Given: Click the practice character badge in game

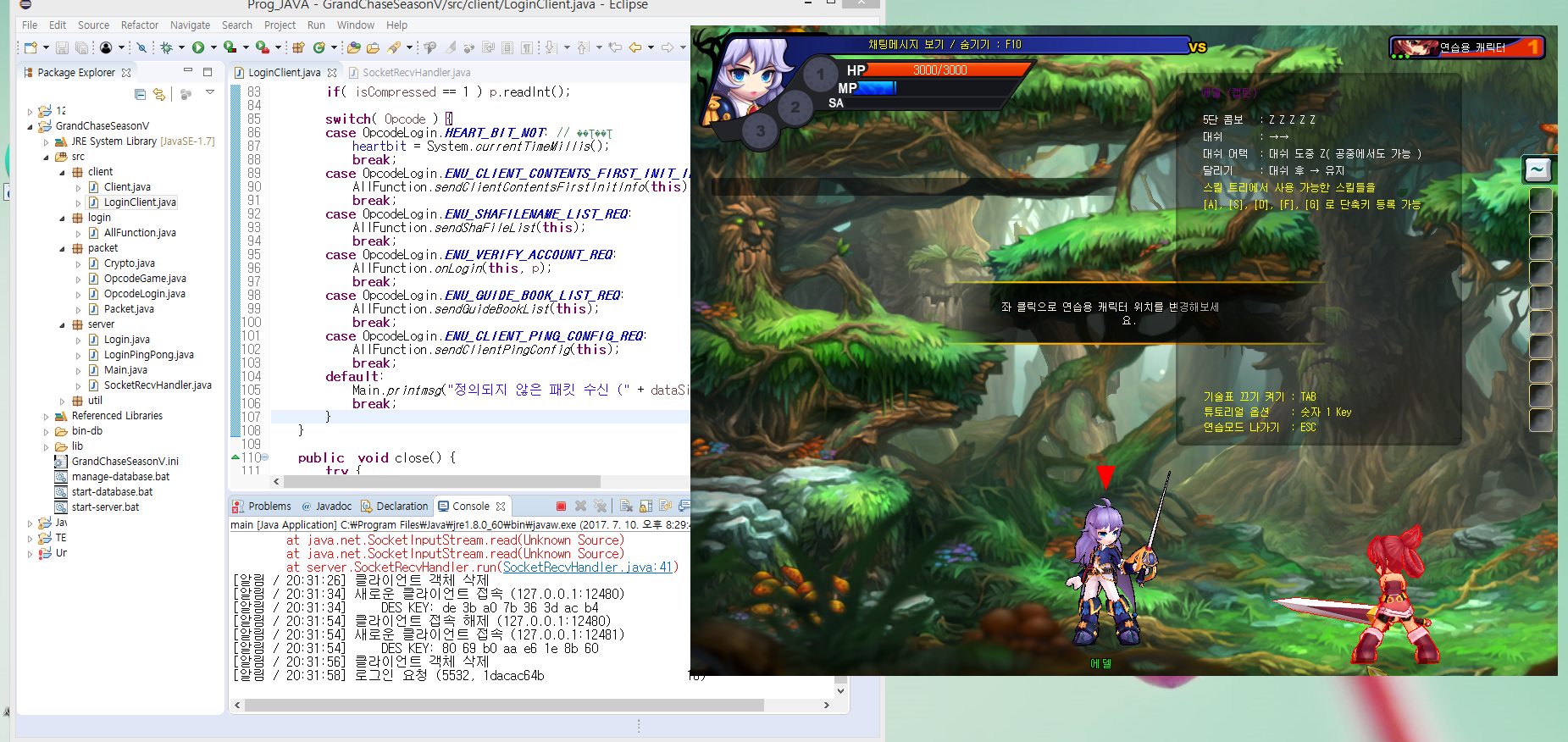Looking at the screenshot, I should (1467, 47).
